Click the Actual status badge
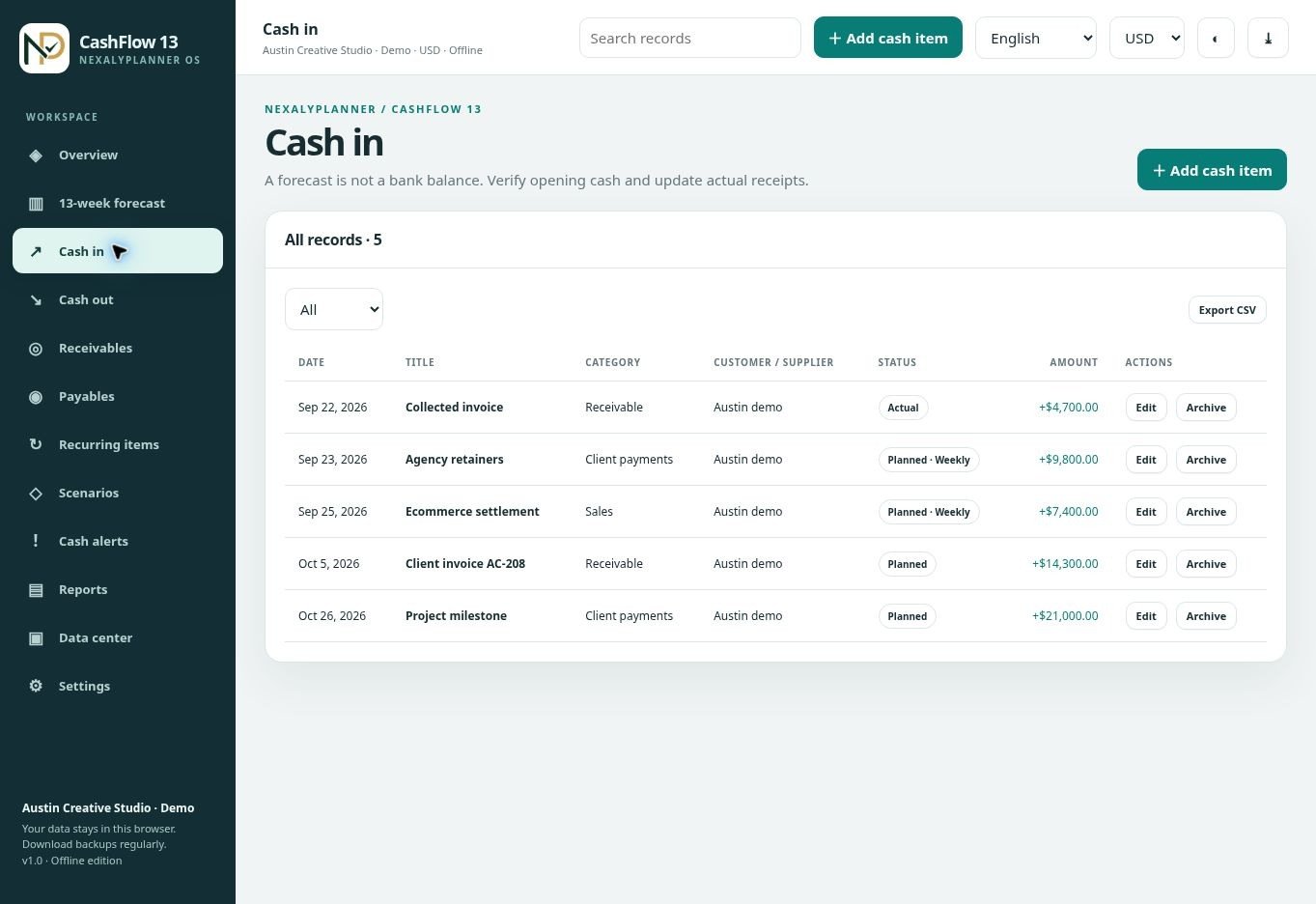Viewport: 1316px width, 904px height. [x=903, y=408]
